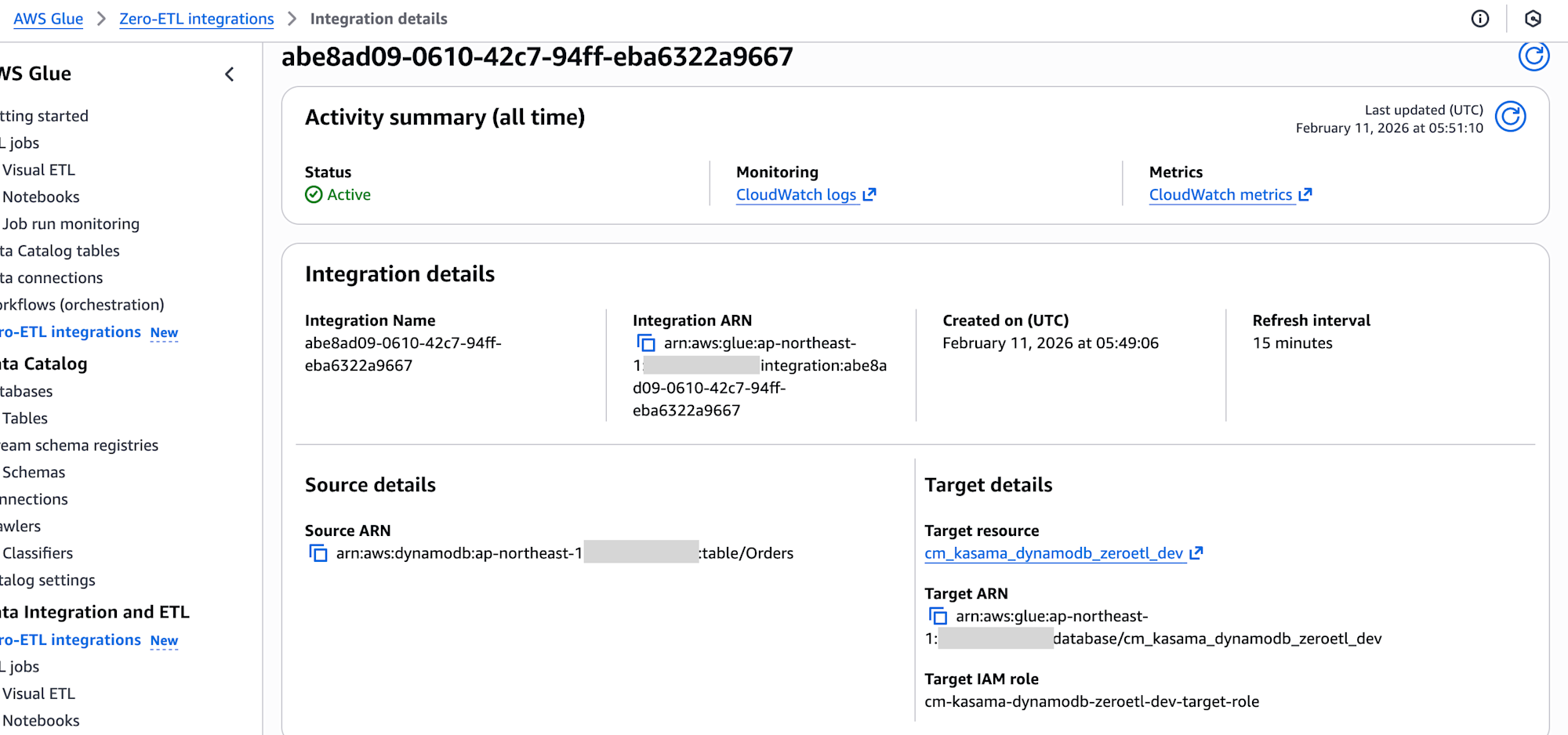Select Notebooks in the sidebar
Image resolution: width=1568 pixels, height=735 pixels.
coord(41,197)
